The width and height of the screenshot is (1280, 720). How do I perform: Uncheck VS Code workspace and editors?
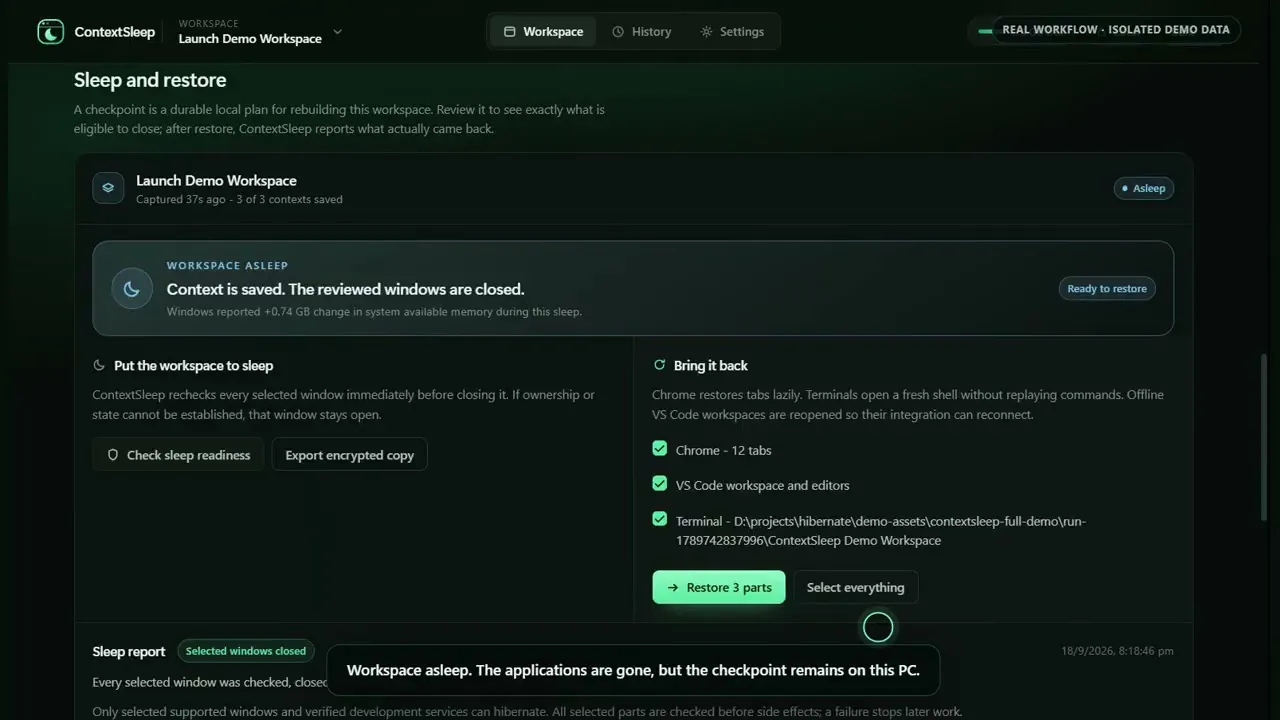660,484
